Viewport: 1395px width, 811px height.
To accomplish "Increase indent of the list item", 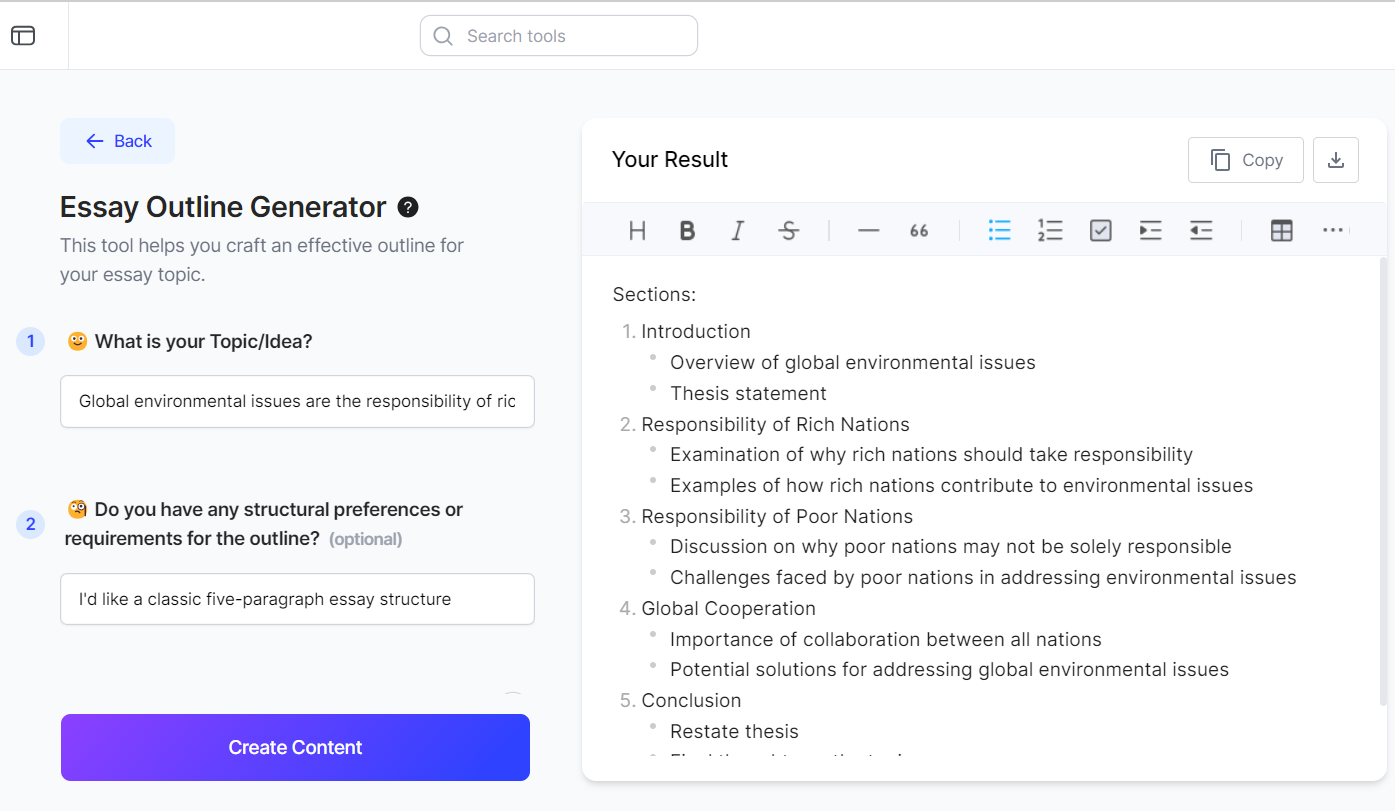I will click(1151, 231).
